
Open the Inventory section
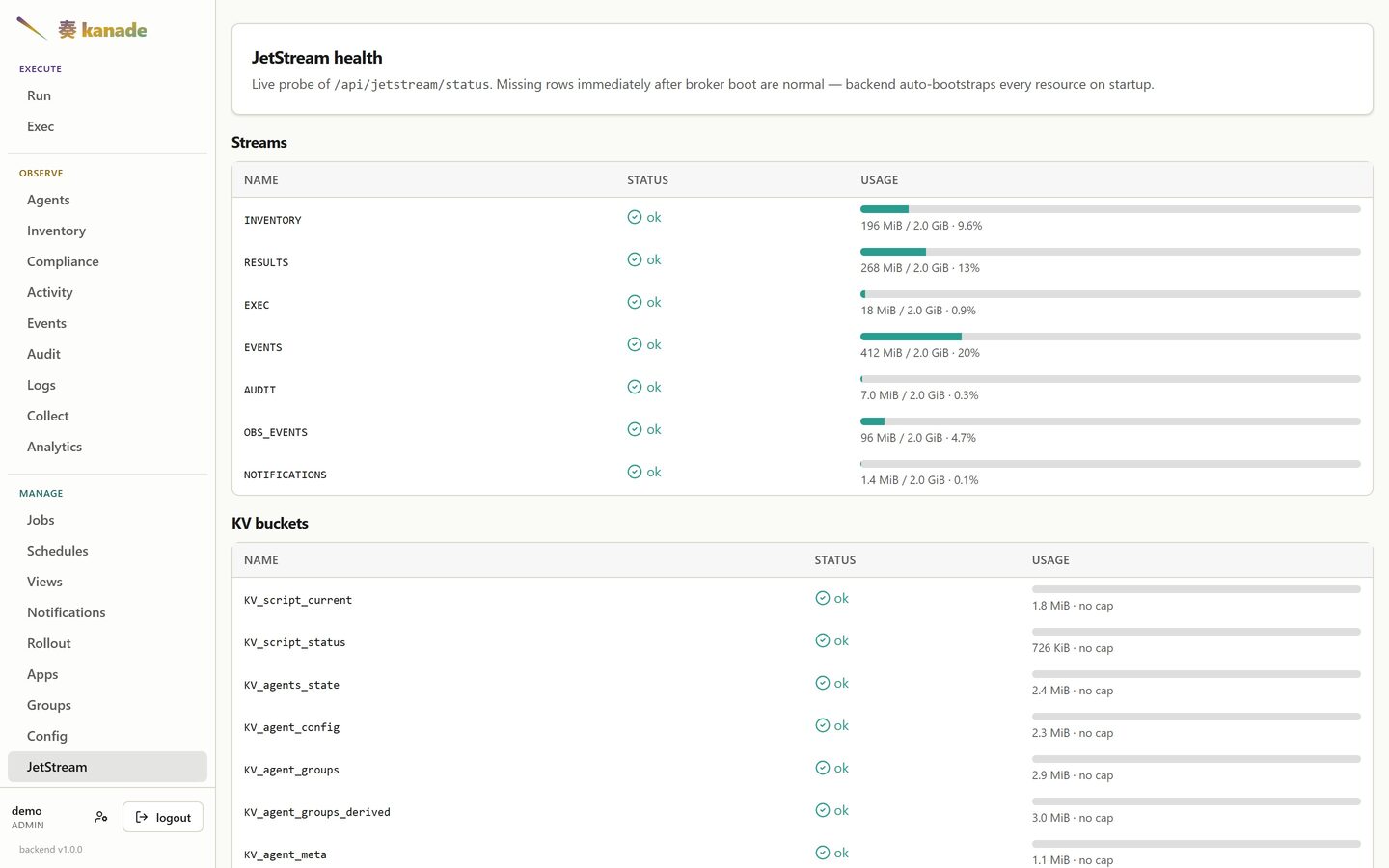[107, 231]
